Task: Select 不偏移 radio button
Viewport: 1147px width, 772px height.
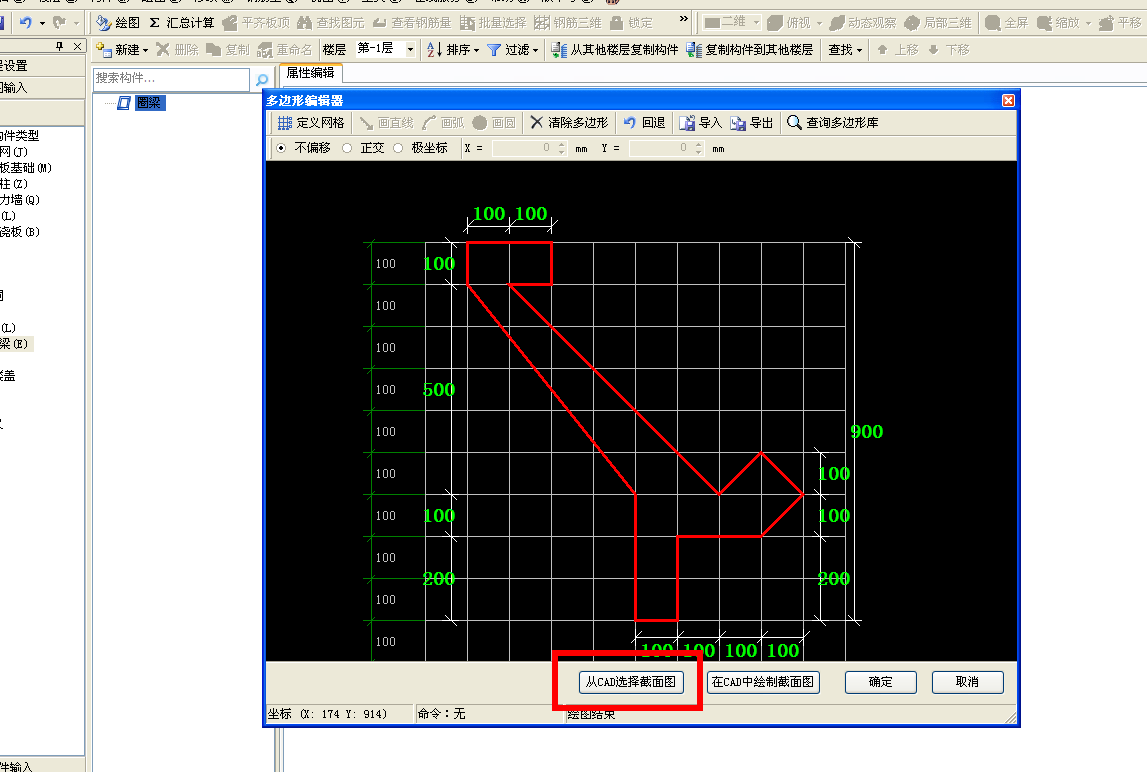Action: click(x=281, y=148)
